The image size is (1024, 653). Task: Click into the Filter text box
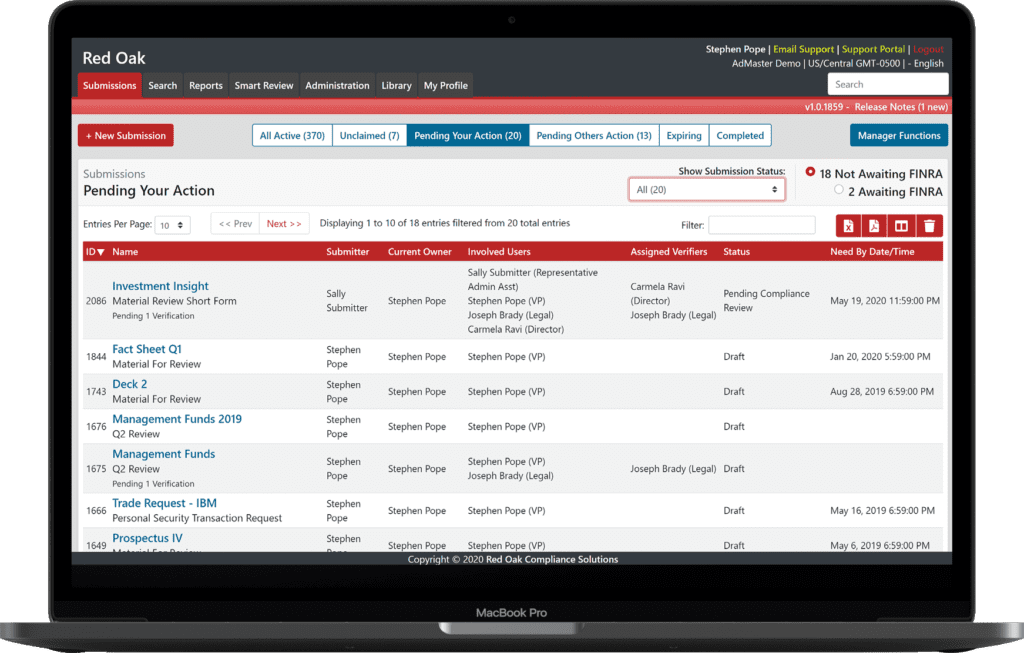pos(761,225)
